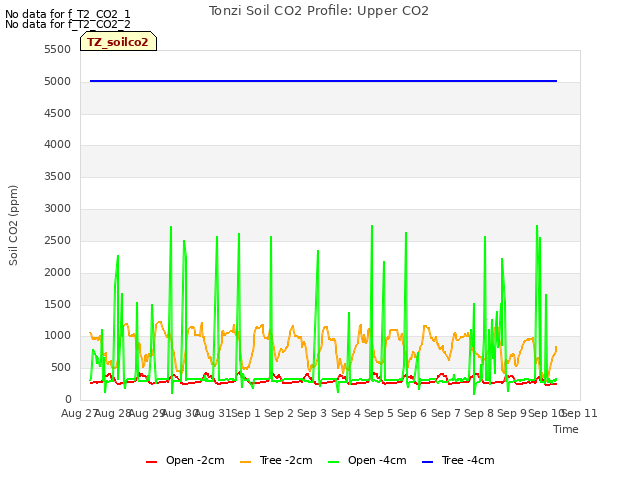Toggle the Tree -4cm legend entry
Screen dimensions: 640x480
pos(458,460)
